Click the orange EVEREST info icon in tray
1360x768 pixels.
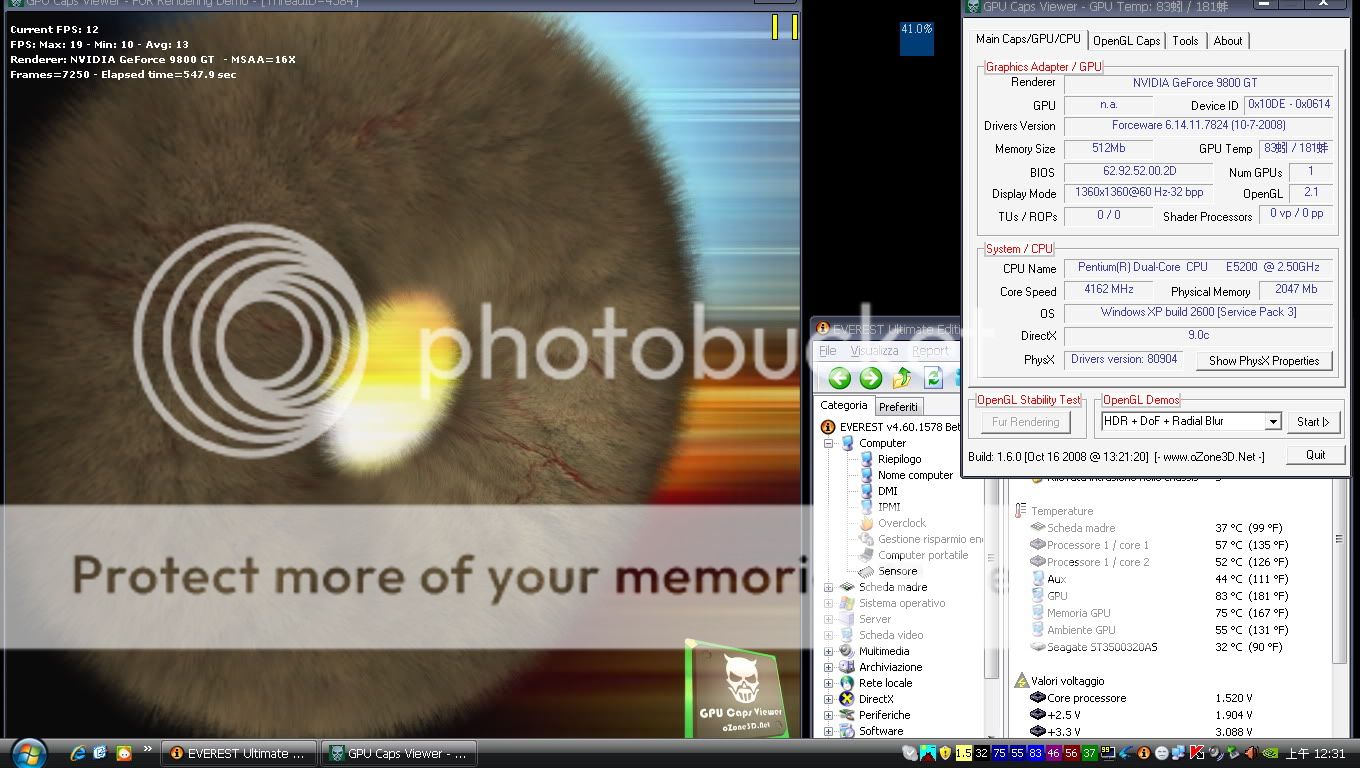tap(1143, 753)
